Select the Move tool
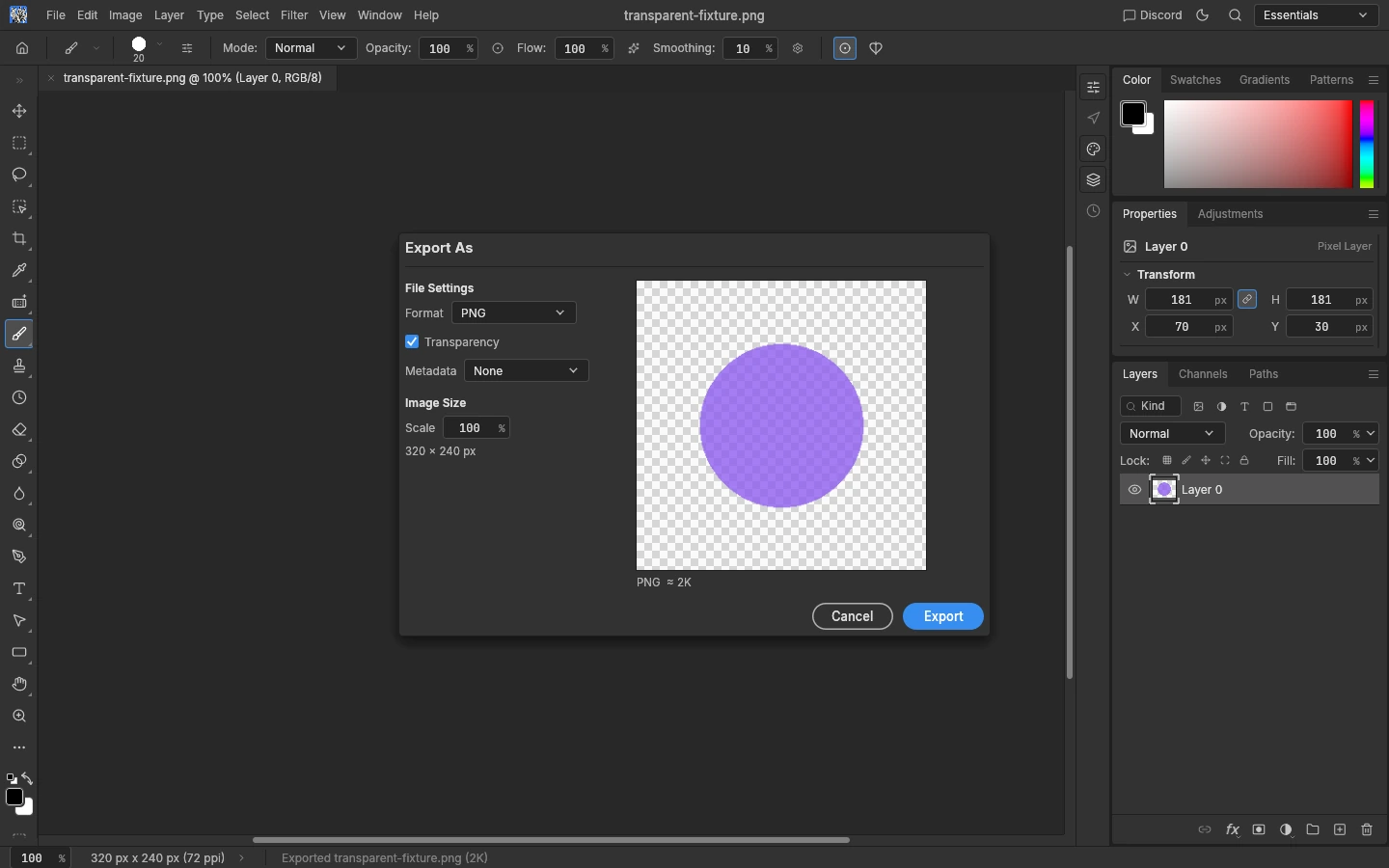The width and height of the screenshot is (1389, 868). coord(19,112)
